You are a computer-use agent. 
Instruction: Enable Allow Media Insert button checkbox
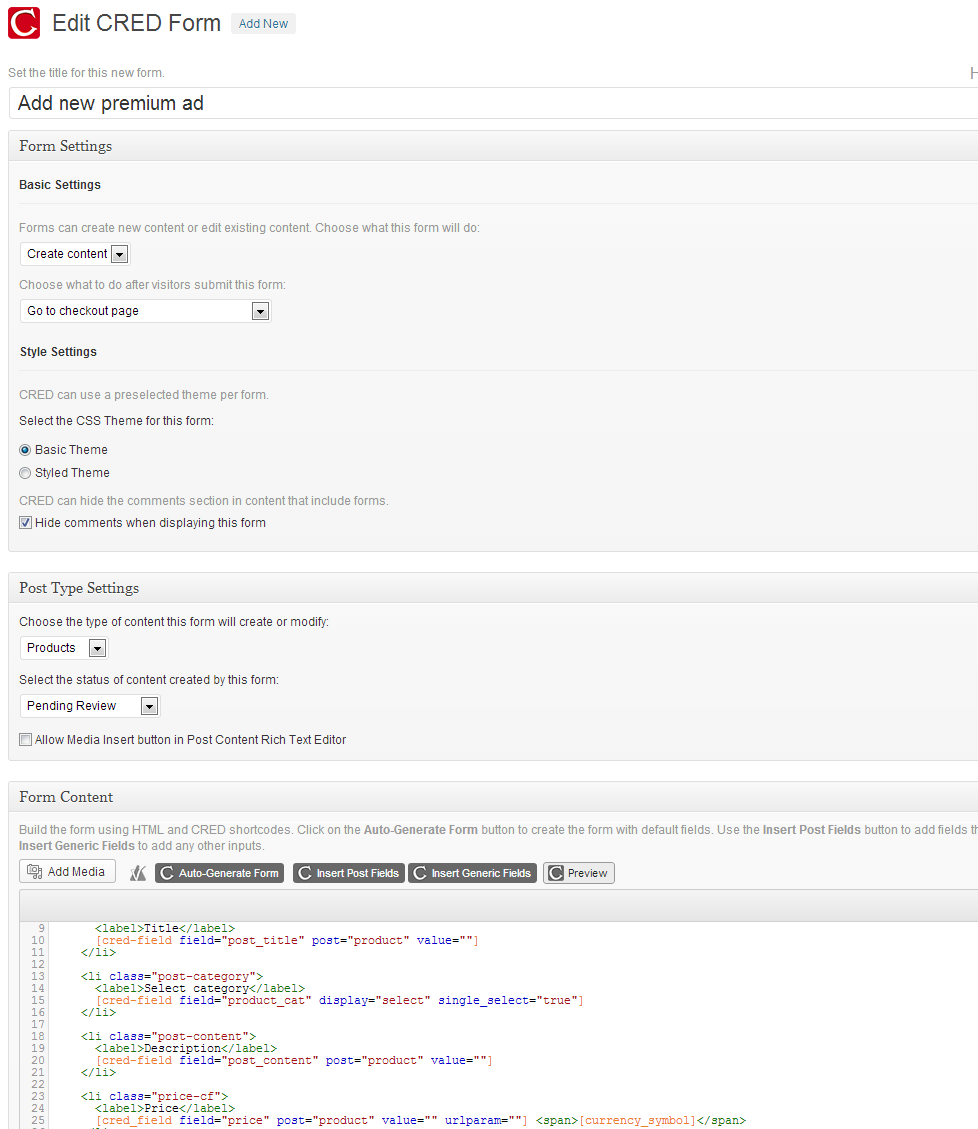(x=25, y=739)
